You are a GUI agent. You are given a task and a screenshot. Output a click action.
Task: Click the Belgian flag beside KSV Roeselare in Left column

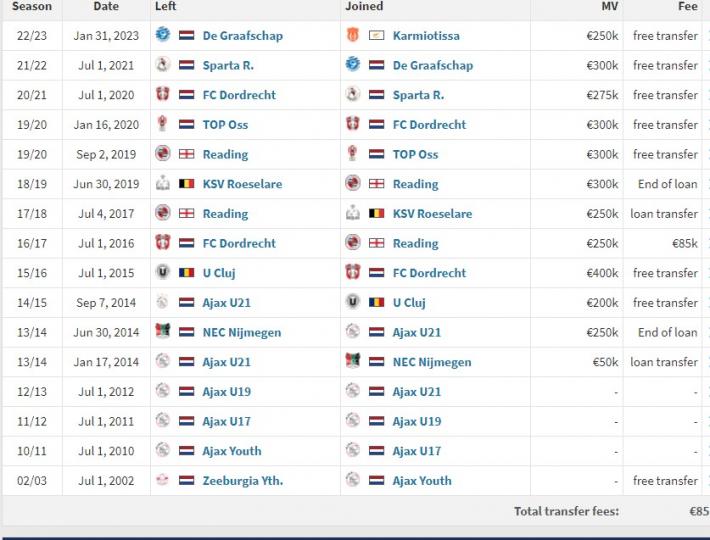(x=187, y=184)
